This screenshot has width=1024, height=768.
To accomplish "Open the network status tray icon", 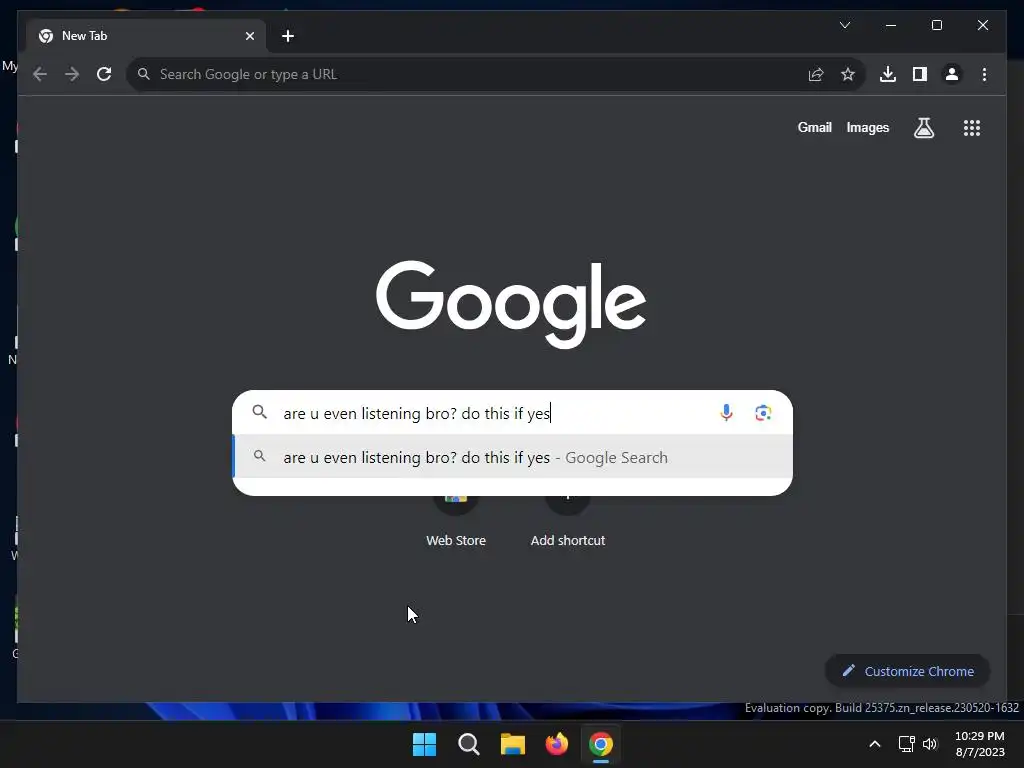I will point(906,744).
